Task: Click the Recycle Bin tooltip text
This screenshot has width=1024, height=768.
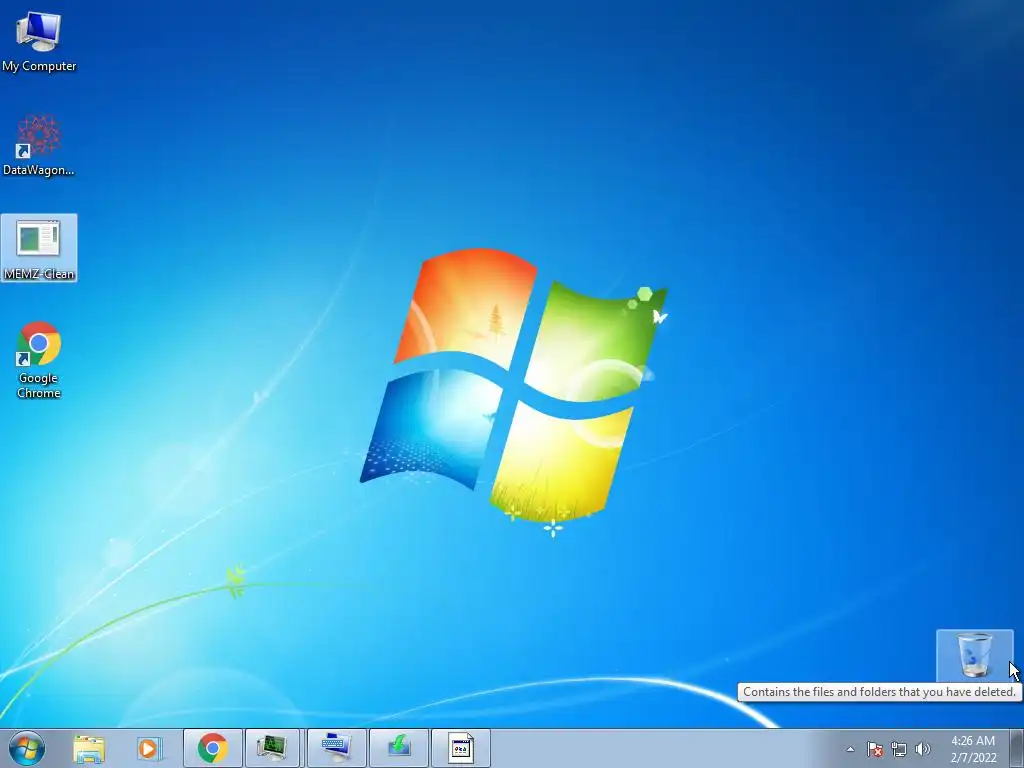Action: tap(879, 692)
